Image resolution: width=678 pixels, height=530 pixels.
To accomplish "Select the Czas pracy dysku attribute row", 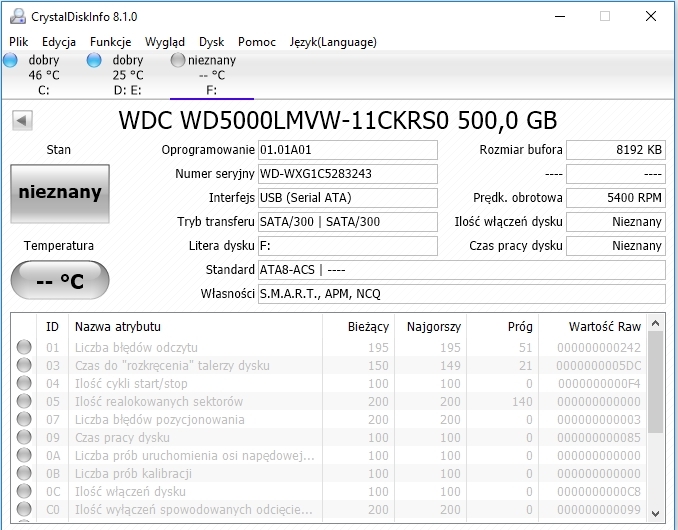I will pyautogui.click(x=329, y=437).
